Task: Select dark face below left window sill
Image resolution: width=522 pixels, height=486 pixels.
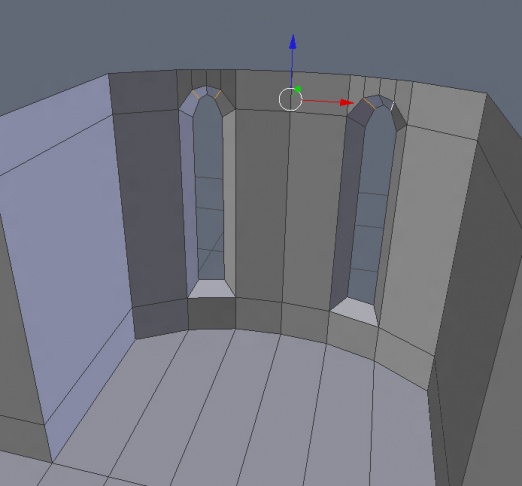Action: (x=212, y=313)
